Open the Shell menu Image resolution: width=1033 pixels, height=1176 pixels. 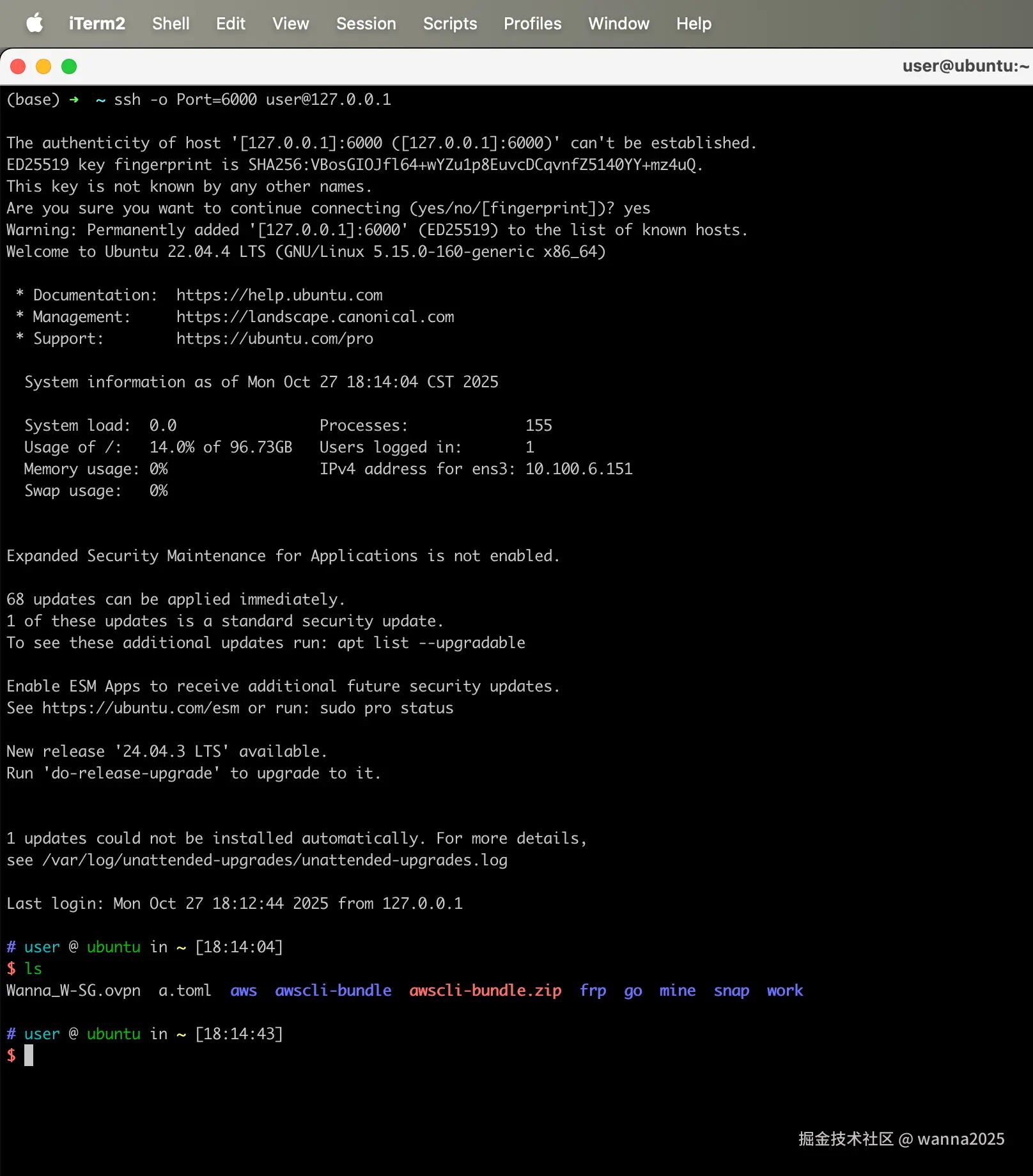pos(171,24)
